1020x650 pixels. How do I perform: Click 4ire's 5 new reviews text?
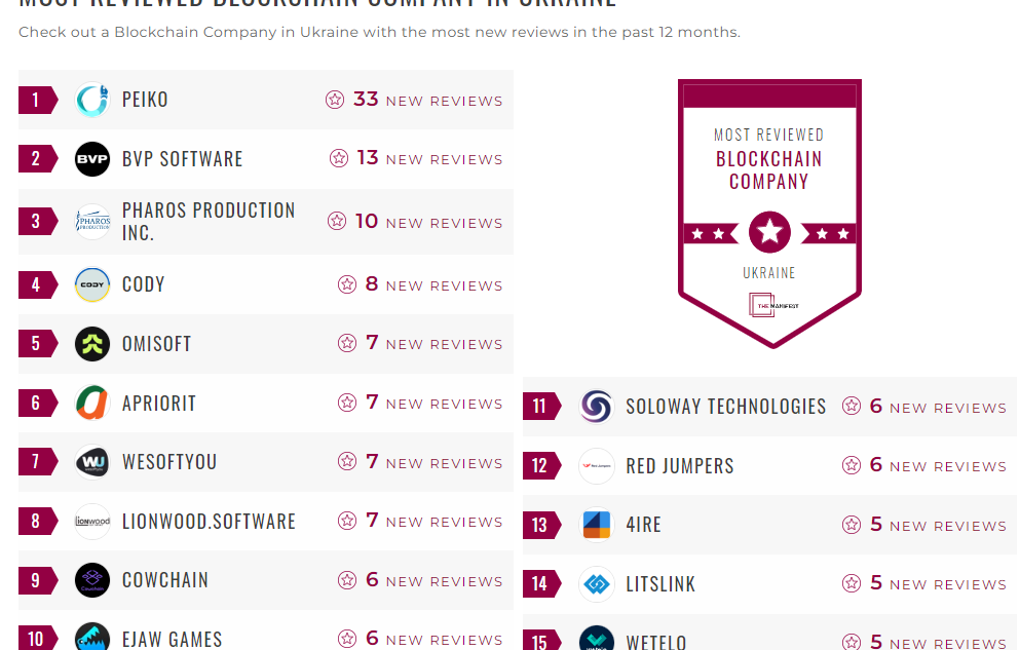click(x=938, y=524)
